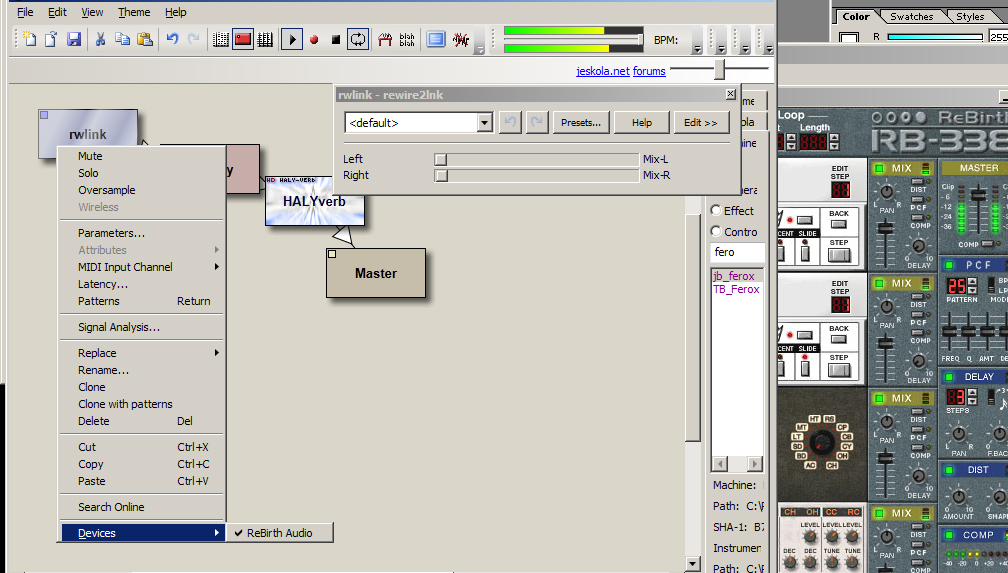
Task: Click the Left Mix-L slider handle
Action: click(440, 159)
